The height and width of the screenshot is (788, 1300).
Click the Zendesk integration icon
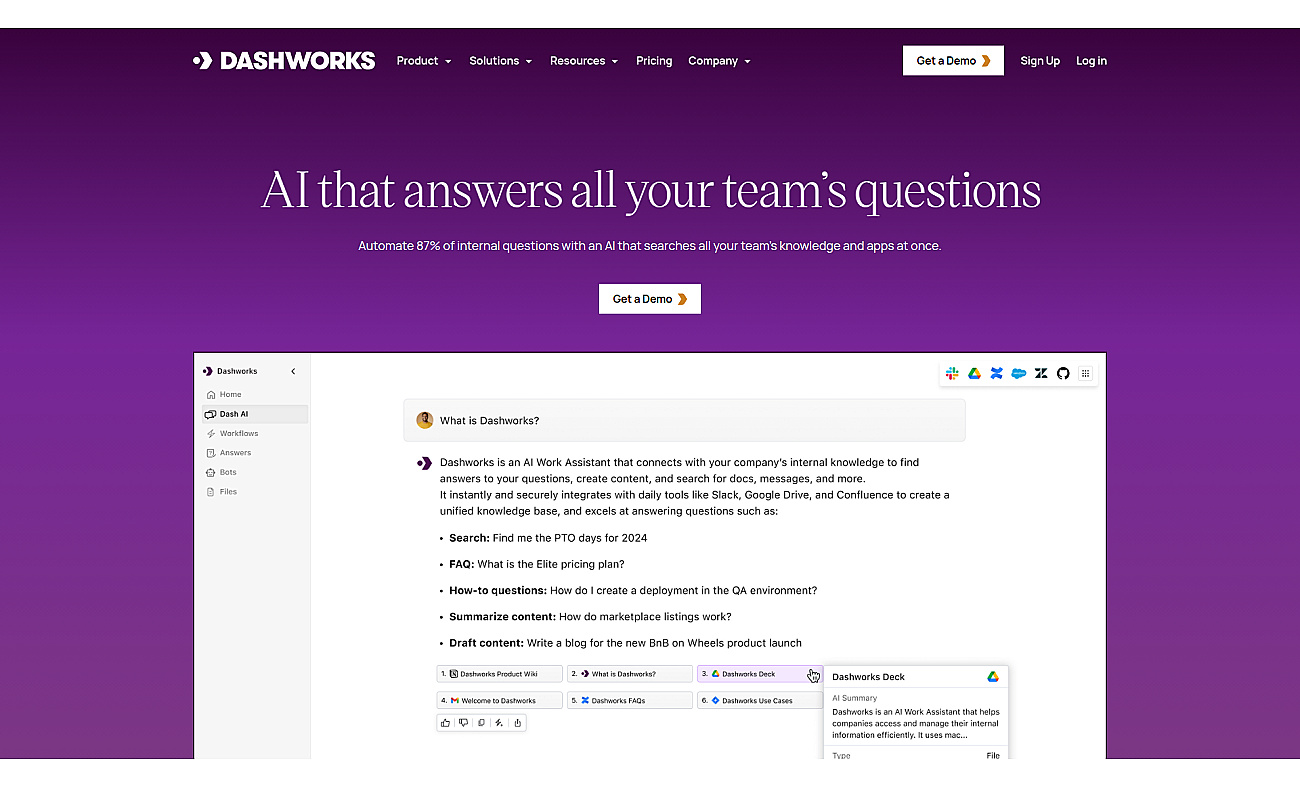pyautogui.click(x=1041, y=373)
